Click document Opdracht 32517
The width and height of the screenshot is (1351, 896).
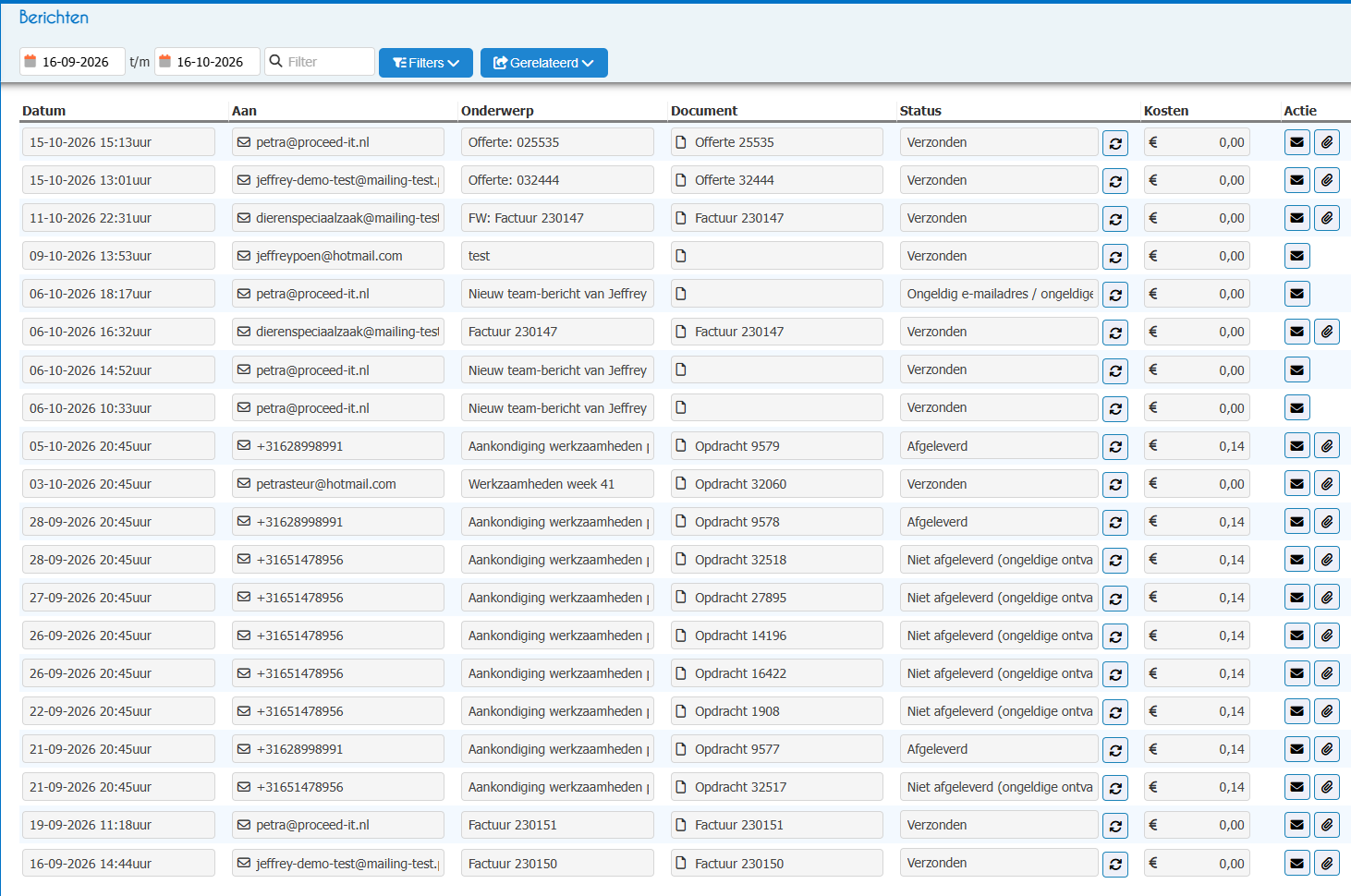pyautogui.click(x=777, y=787)
